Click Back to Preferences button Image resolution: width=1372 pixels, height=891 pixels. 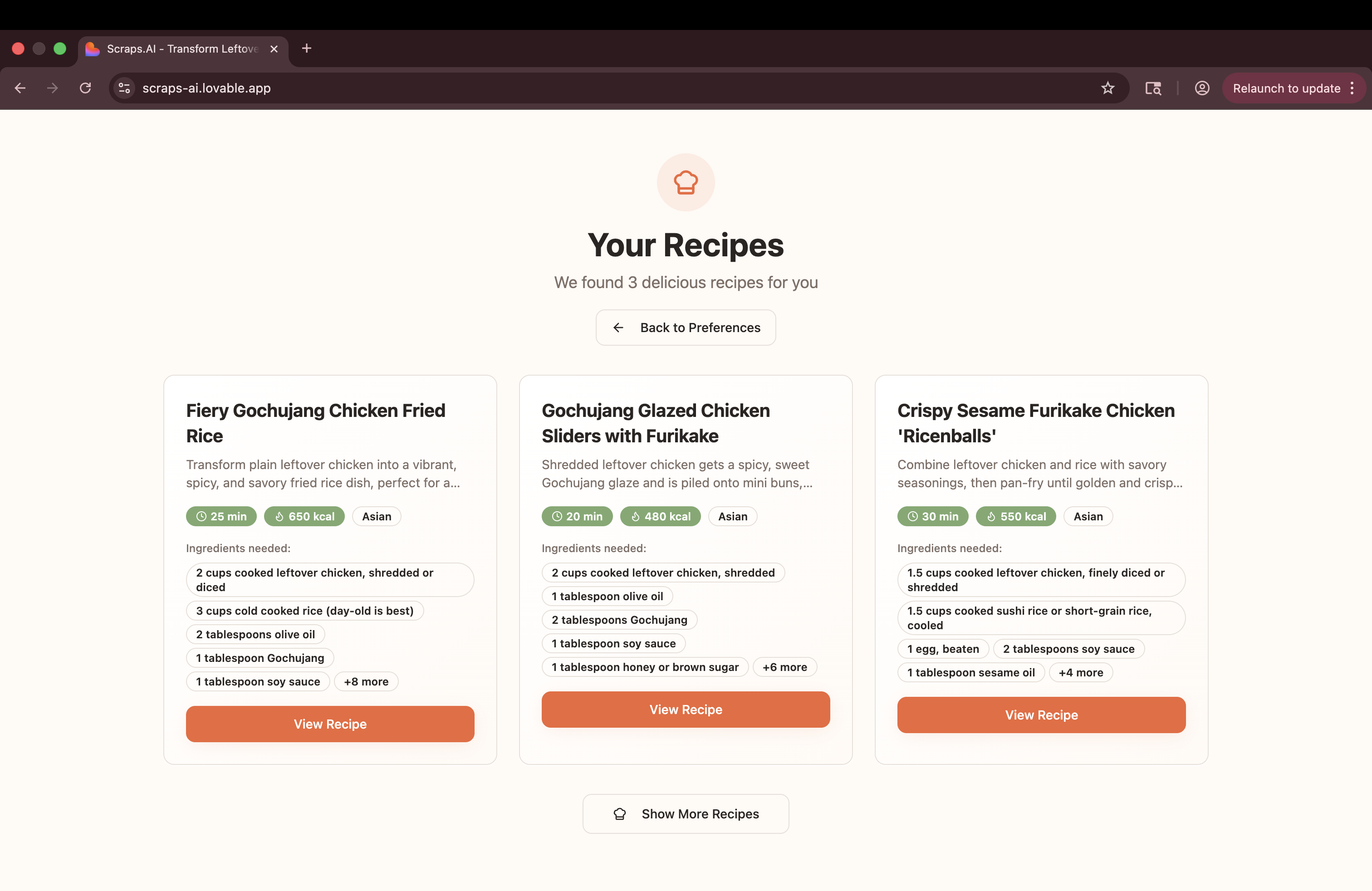tap(686, 328)
